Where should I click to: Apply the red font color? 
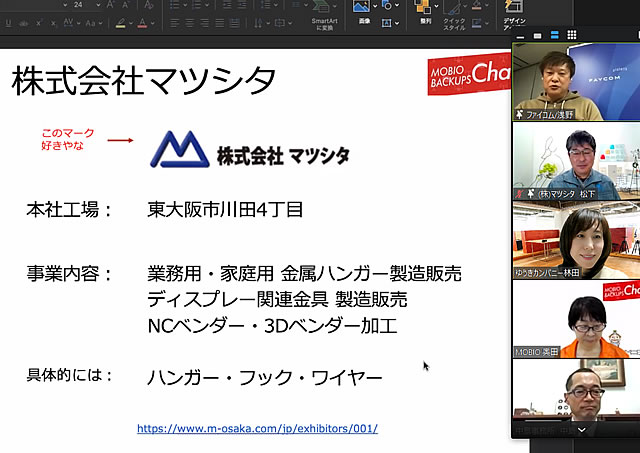142,23
